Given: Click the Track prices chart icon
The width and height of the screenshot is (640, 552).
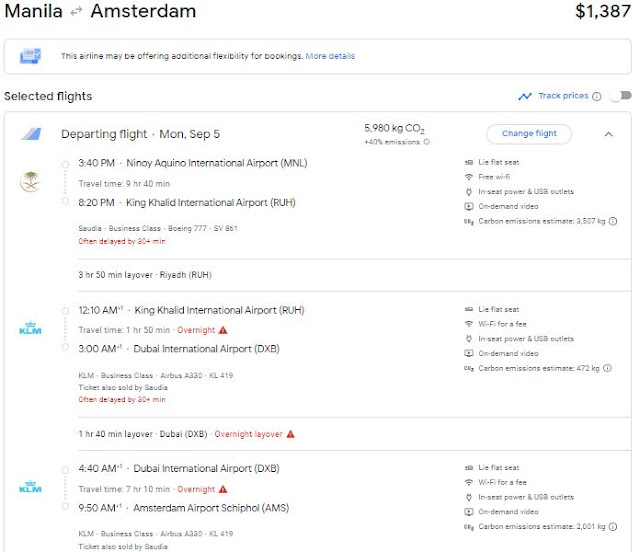Looking at the screenshot, I should point(525,97).
